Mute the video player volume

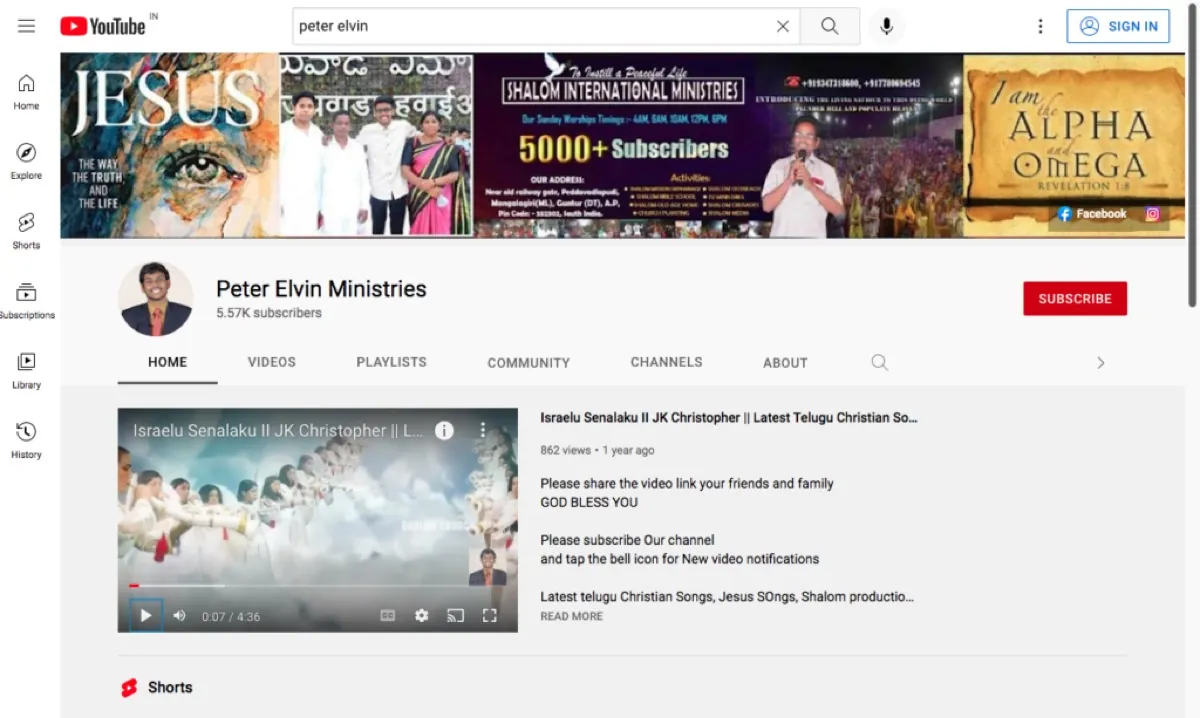coord(179,615)
